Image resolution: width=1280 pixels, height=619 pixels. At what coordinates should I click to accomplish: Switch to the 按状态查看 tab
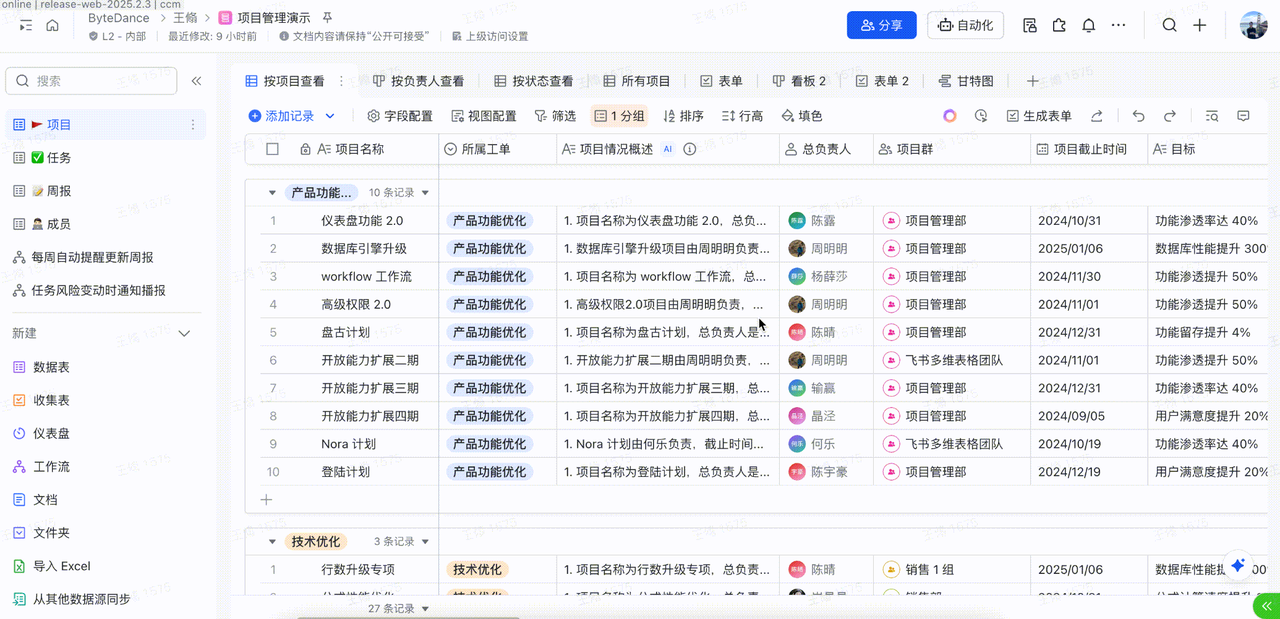point(534,81)
